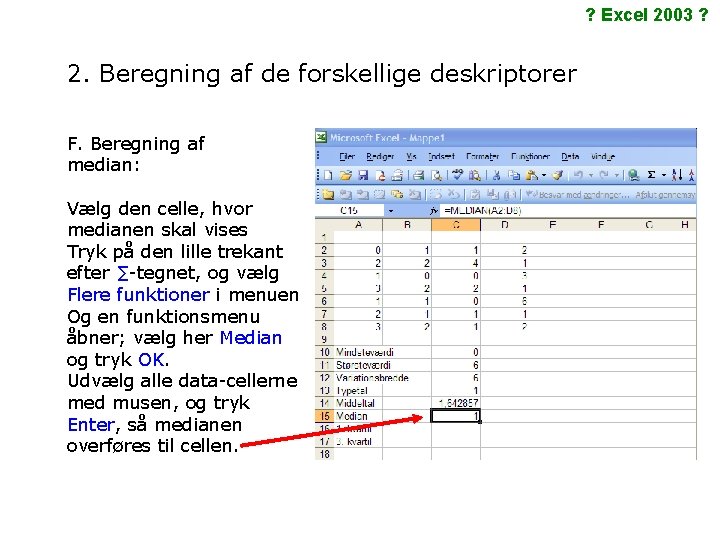
Task: Select highlighted row 15 header
Action: [x=324, y=416]
